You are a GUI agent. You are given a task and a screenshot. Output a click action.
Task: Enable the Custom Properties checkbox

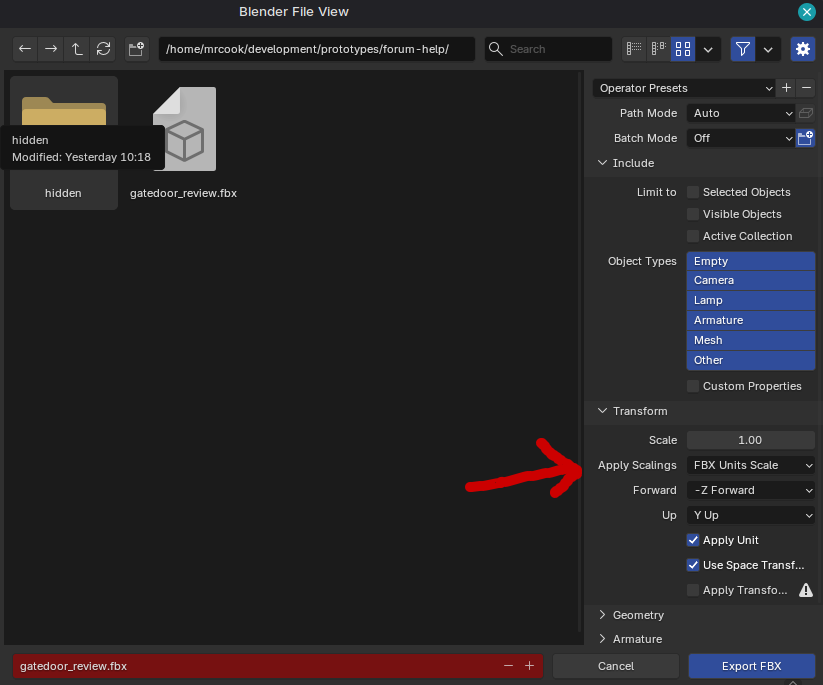click(693, 386)
